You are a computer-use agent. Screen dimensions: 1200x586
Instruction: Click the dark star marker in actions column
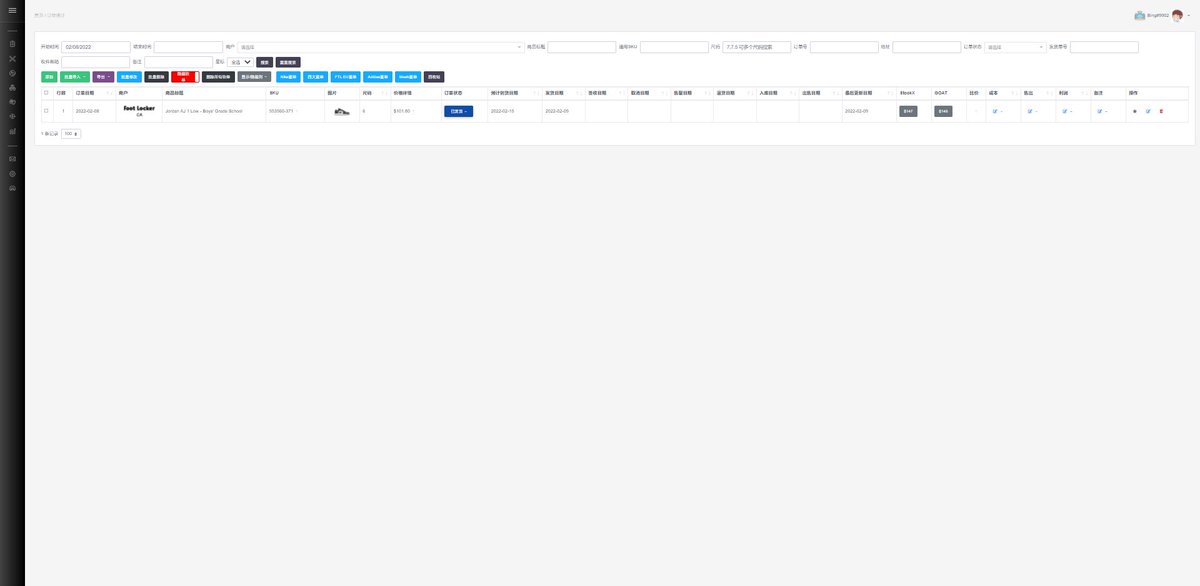[1135, 111]
